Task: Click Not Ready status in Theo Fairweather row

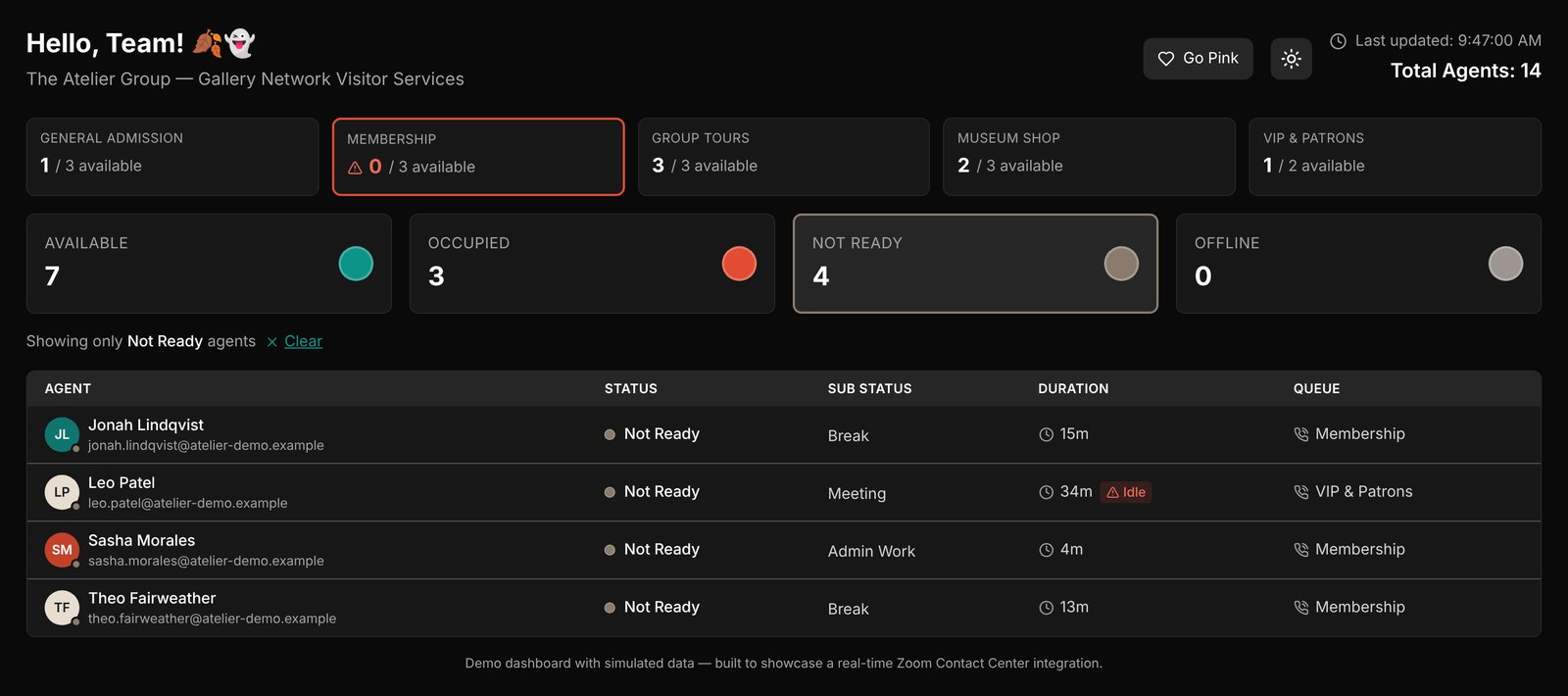Action: [x=652, y=608]
